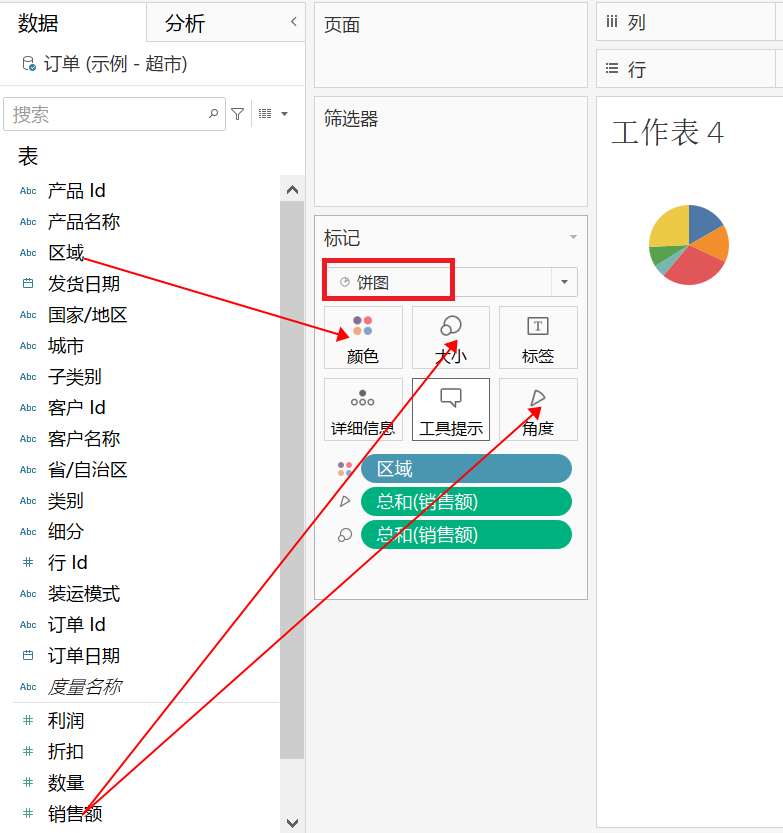
Task: Select the 客户名称 field
Action: [84, 439]
